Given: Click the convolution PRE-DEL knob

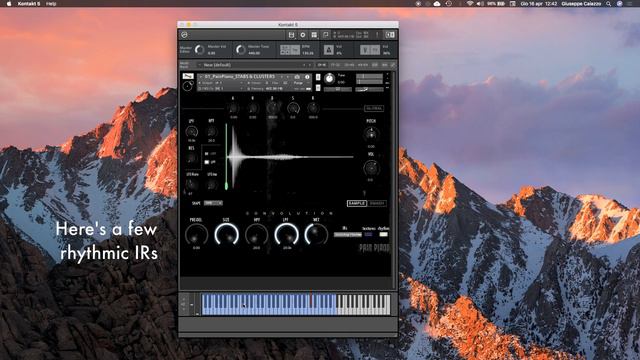Looking at the screenshot, I should [x=196, y=235].
